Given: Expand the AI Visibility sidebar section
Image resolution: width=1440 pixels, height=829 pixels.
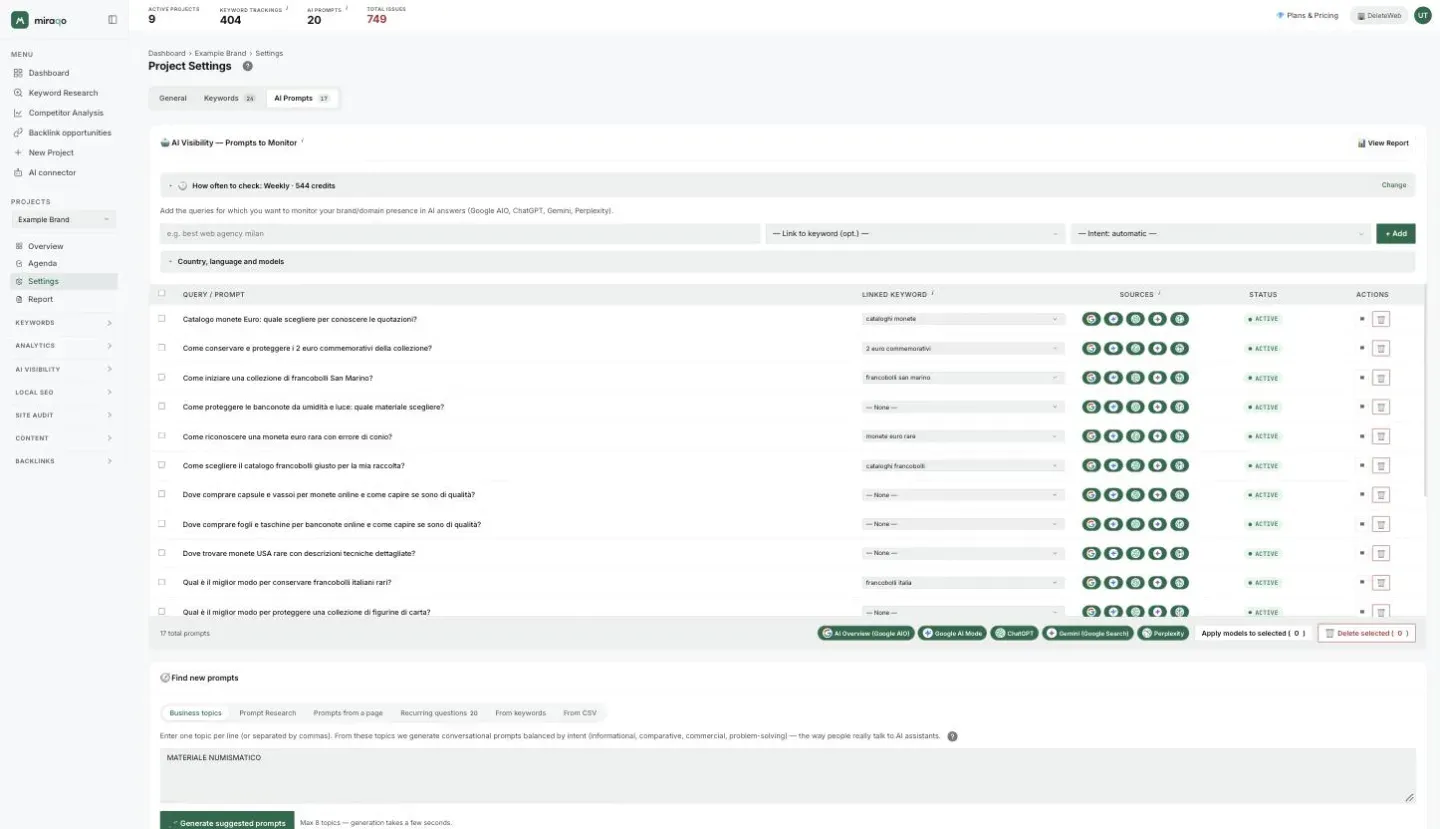Looking at the screenshot, I should [x=64, y=369].
